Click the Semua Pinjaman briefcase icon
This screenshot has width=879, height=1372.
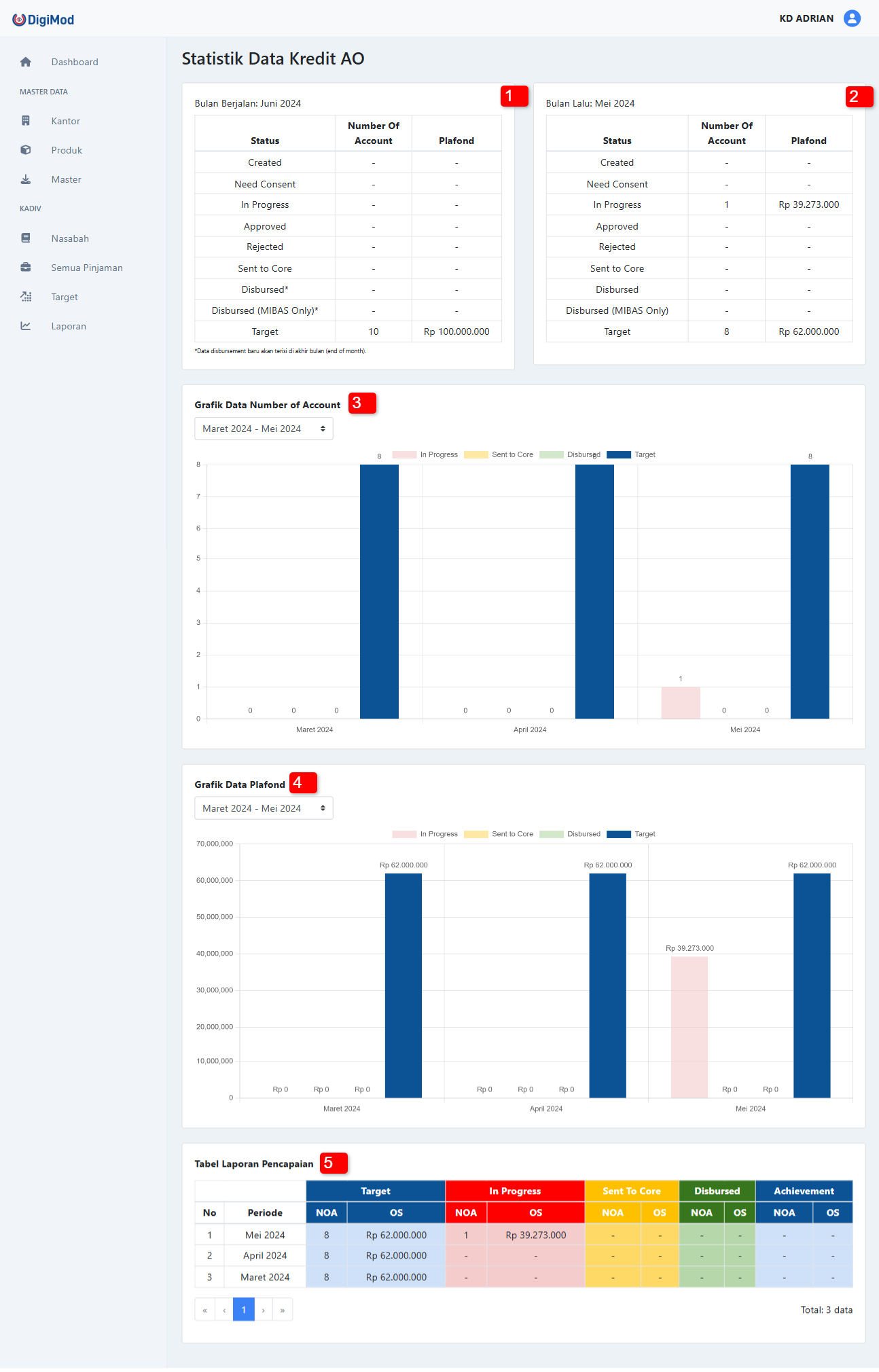tap(26, 268)
